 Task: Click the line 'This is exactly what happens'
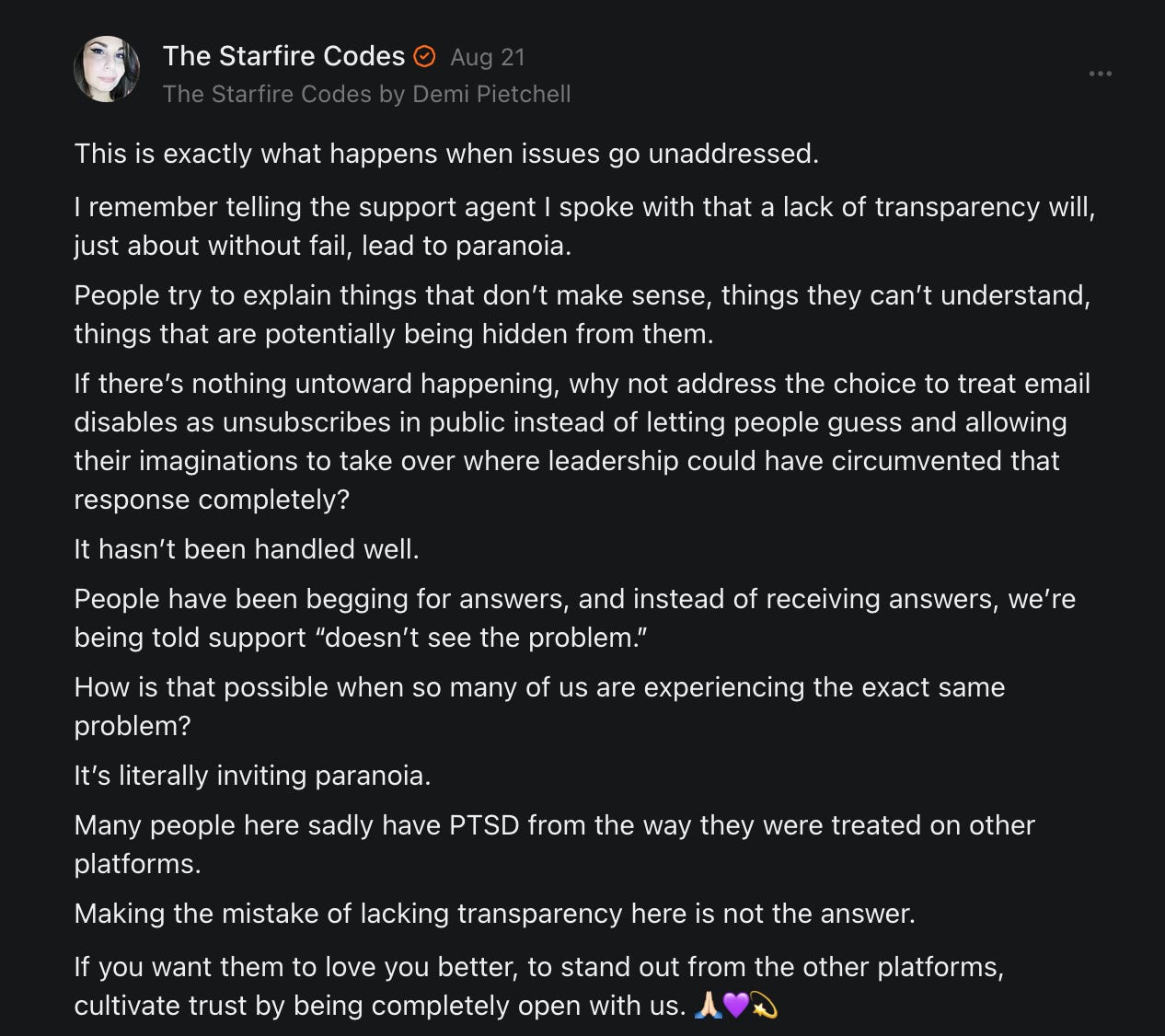446,154
